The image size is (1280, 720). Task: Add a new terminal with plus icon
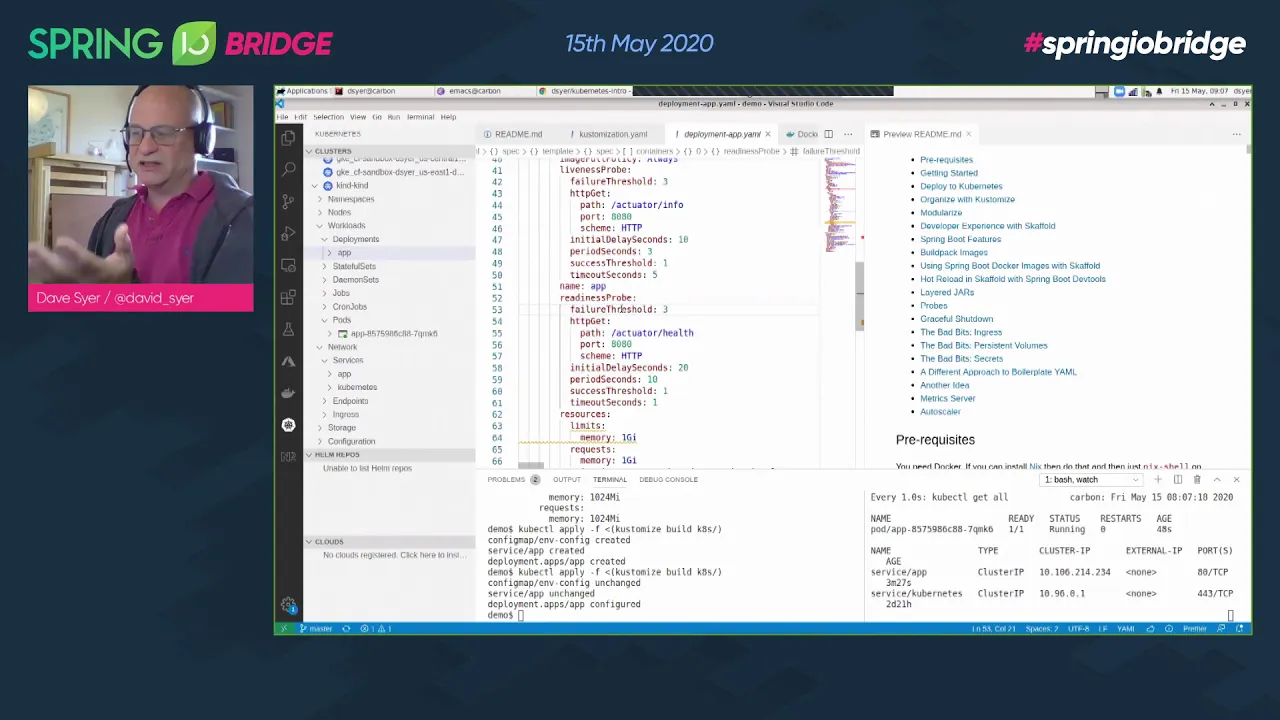(x=1157, y=480)
